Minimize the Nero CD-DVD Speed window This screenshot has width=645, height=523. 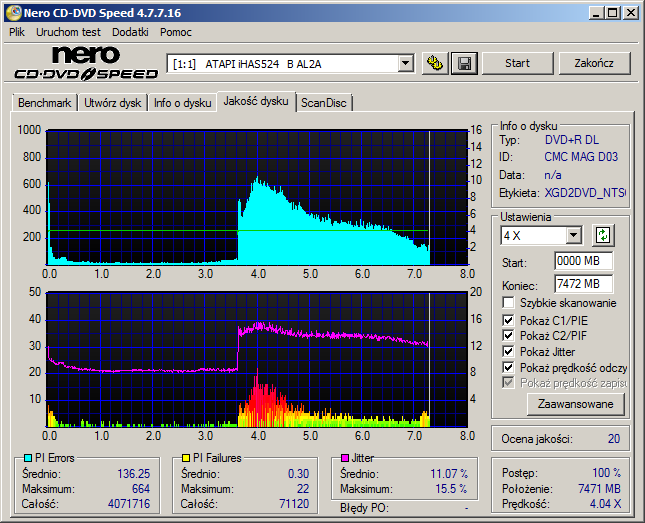pyautogui.click(x=596, y=13)
